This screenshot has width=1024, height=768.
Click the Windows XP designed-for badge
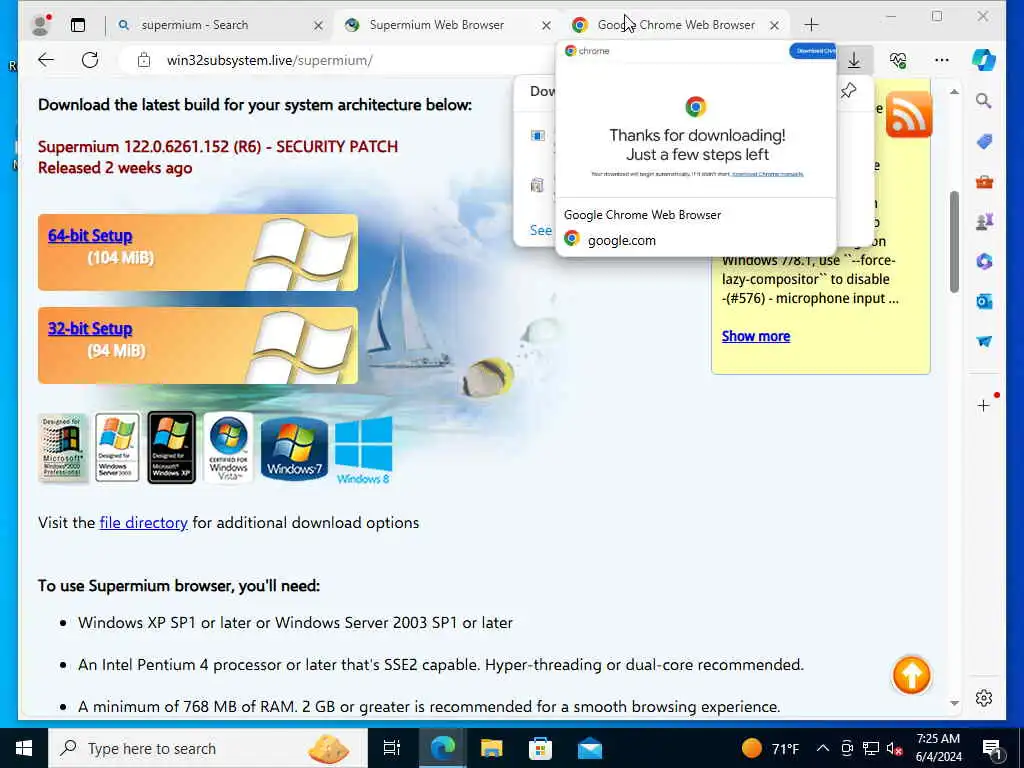[171, 447]
